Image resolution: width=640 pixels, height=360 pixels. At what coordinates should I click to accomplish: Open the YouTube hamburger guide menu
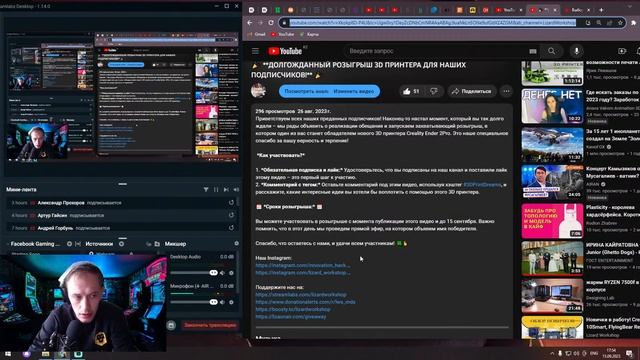tap(255, 51)
